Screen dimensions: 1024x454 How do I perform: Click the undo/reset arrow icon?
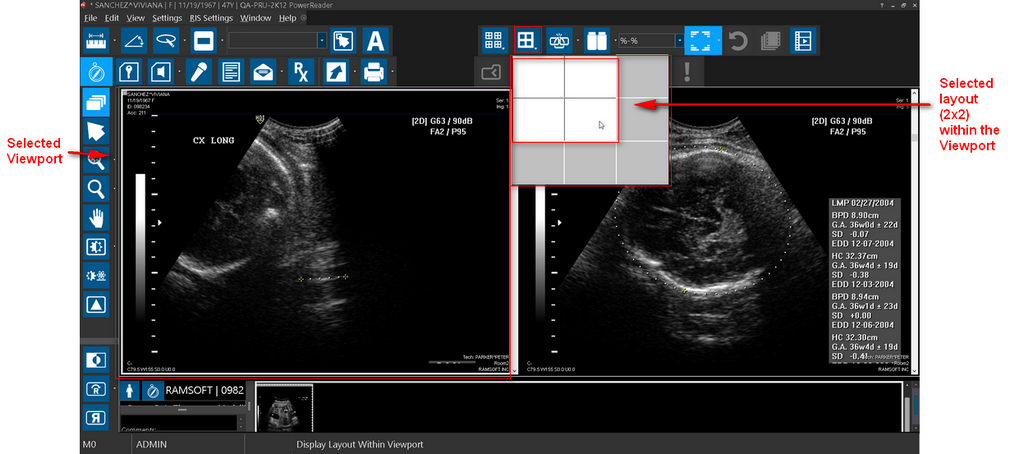[x=738, y=40]
